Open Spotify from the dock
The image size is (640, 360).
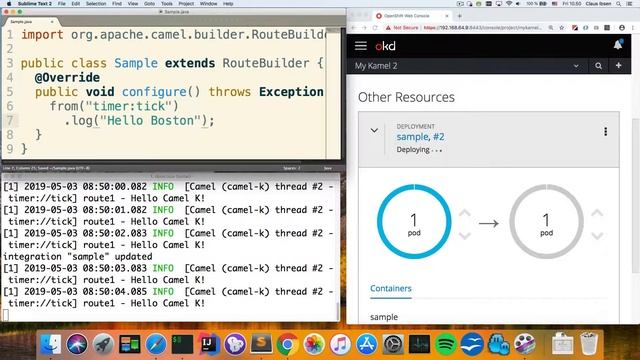446,344
